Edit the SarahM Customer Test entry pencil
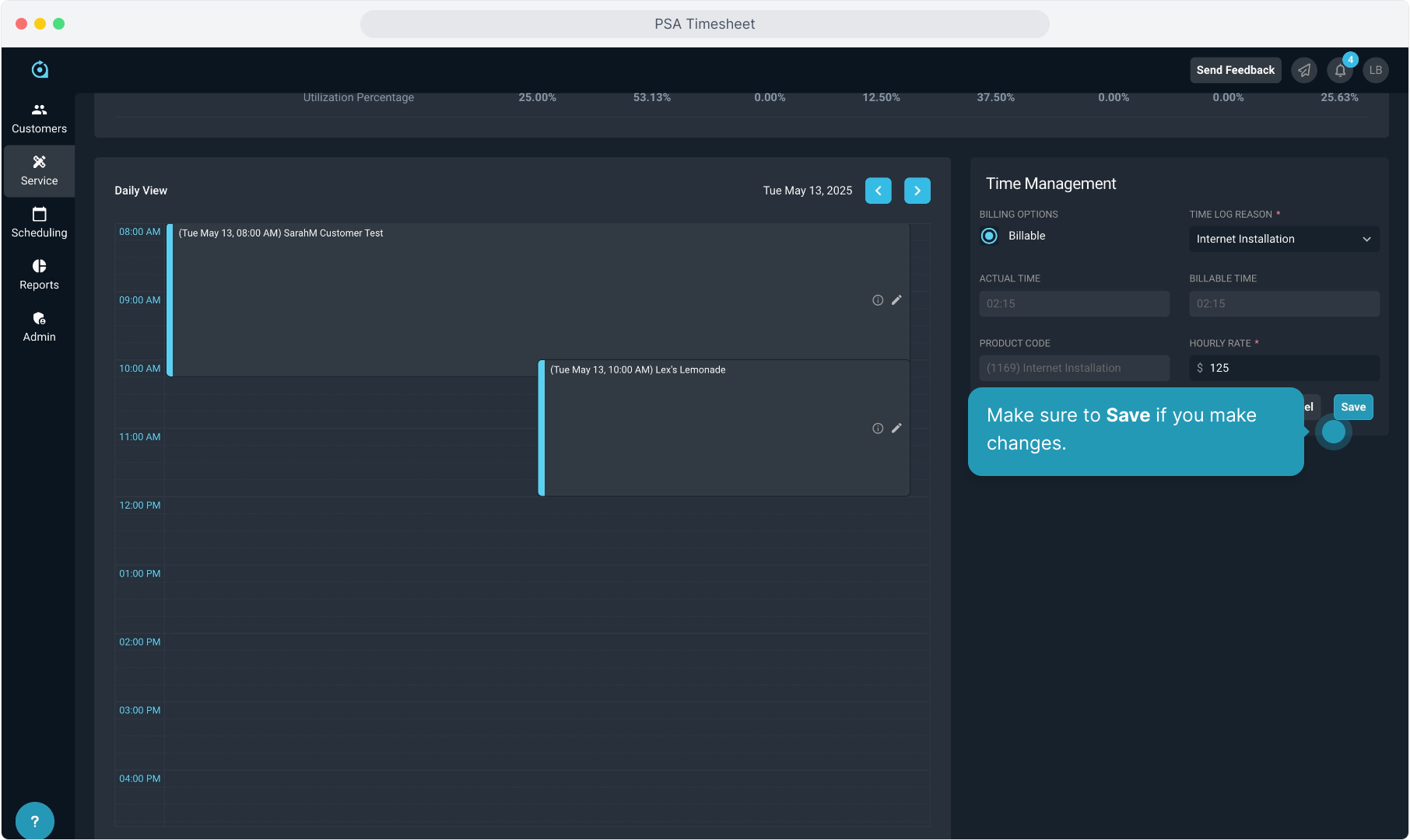The height and width of the screenshot is (840, 1410). [896, 300]
